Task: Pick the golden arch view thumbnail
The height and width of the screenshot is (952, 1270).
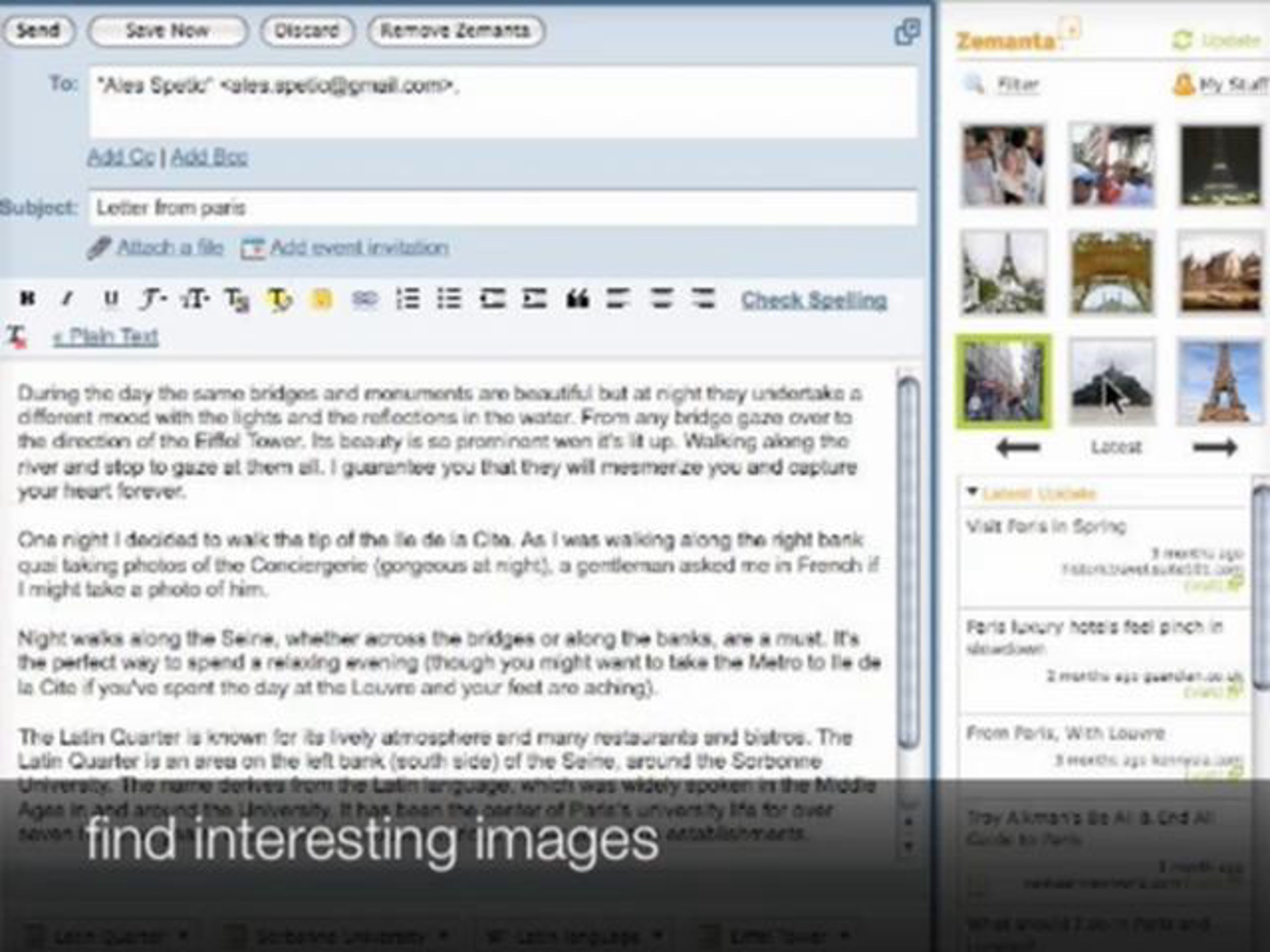Action: pyautogui.click(x=1112, y=273)
